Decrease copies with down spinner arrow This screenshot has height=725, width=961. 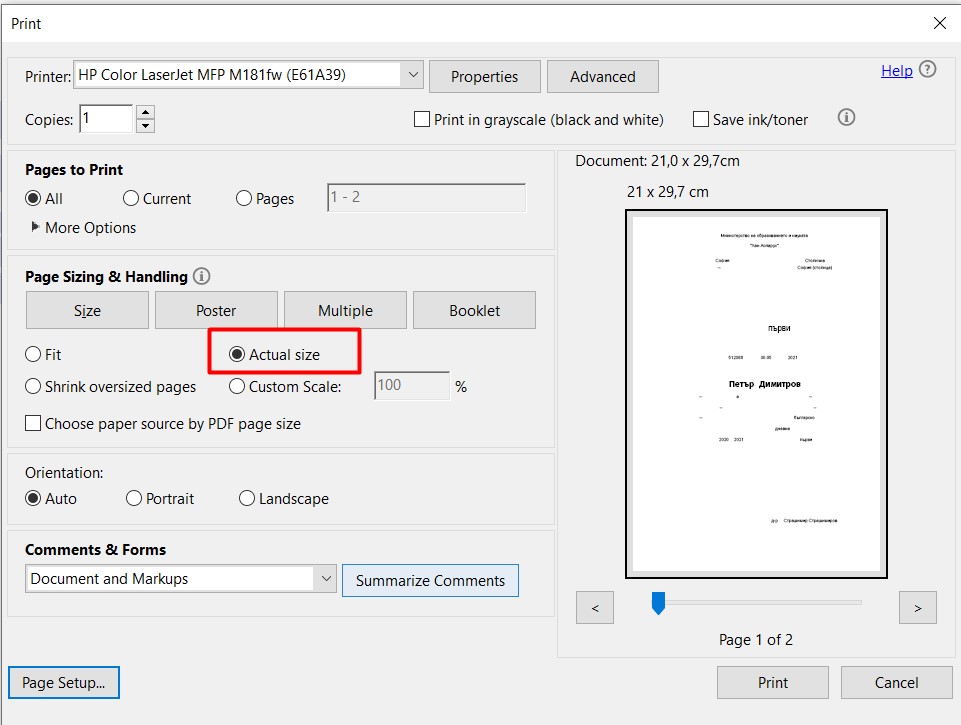(x=146, y=126)
